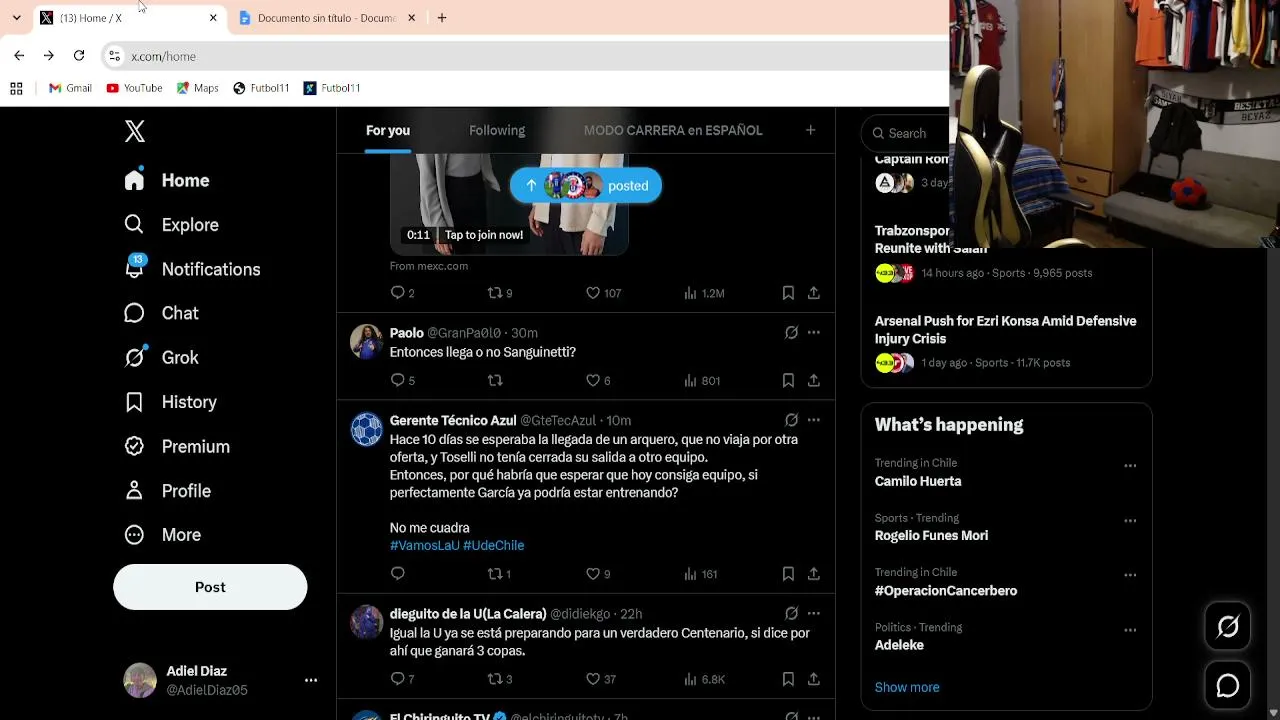Open the MODO CARRERA en ESPAÑOL tab
The image size is (1280, 720).
point(673,131)
